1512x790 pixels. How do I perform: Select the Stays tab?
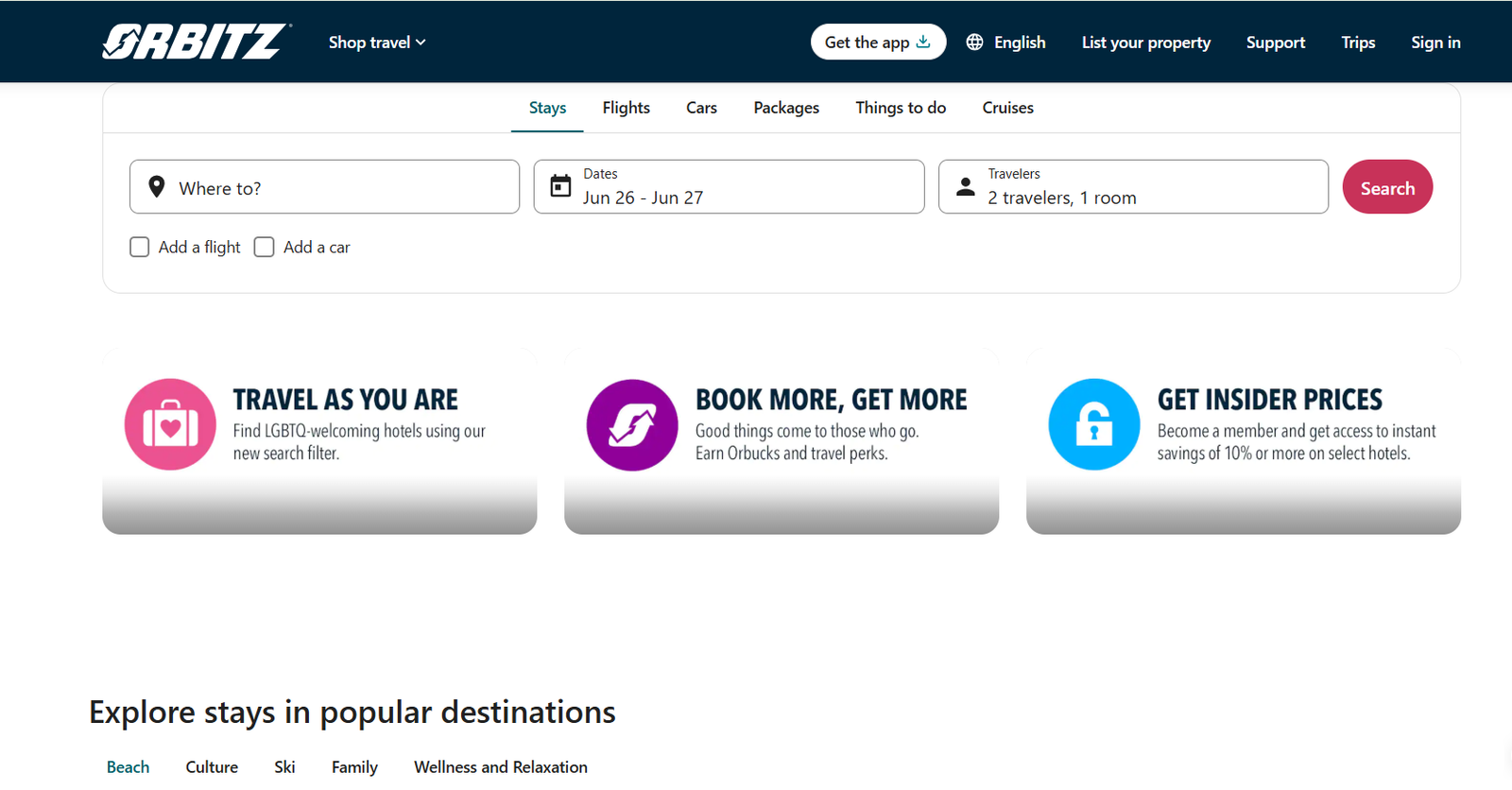point(547,108)
